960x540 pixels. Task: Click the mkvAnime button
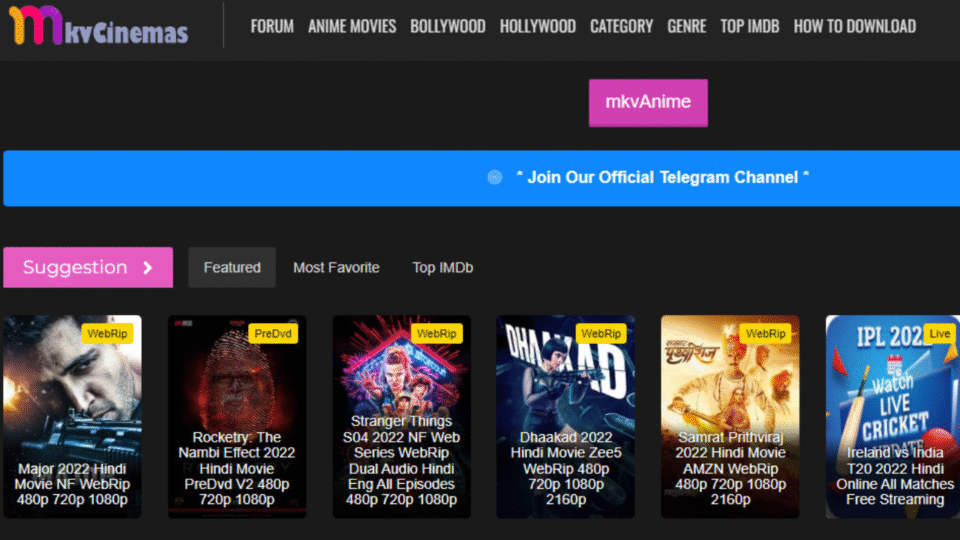click(x=648, y=103)
